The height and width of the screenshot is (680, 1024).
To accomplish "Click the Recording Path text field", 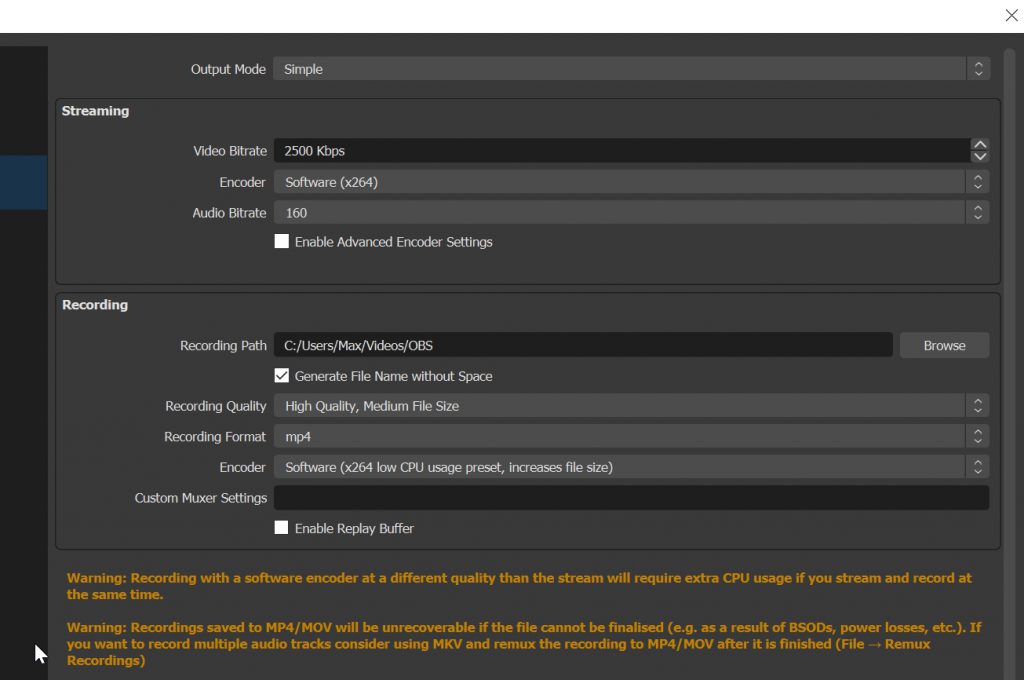I will pyautogui.click(x=582, y=345).
